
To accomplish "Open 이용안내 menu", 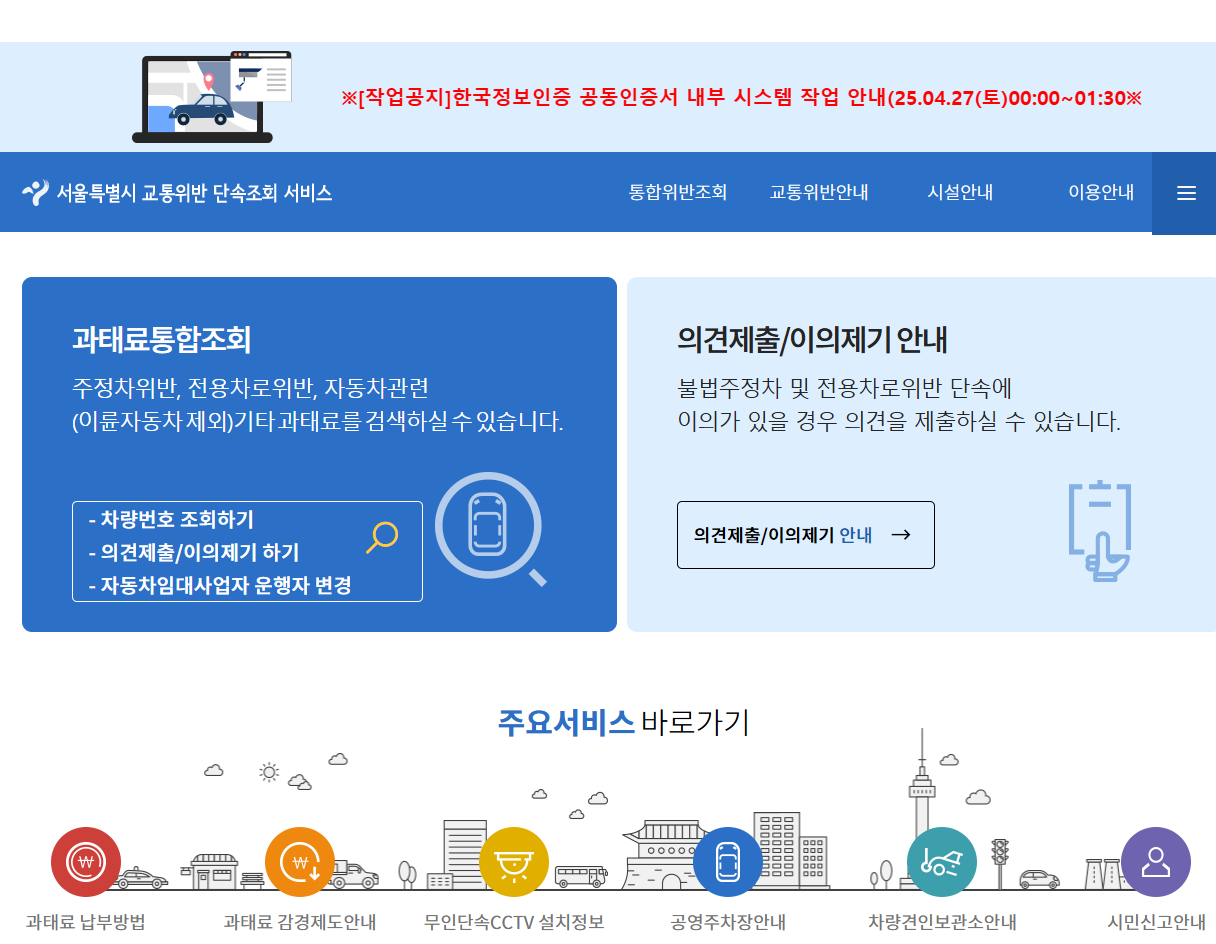I will [1101, 193].
